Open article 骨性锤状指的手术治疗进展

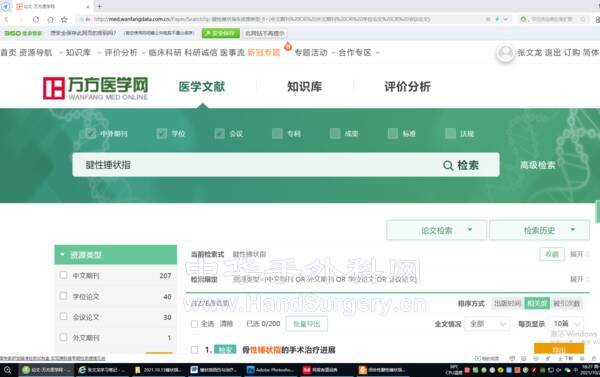pyautogui.click(x=289, y=349)
